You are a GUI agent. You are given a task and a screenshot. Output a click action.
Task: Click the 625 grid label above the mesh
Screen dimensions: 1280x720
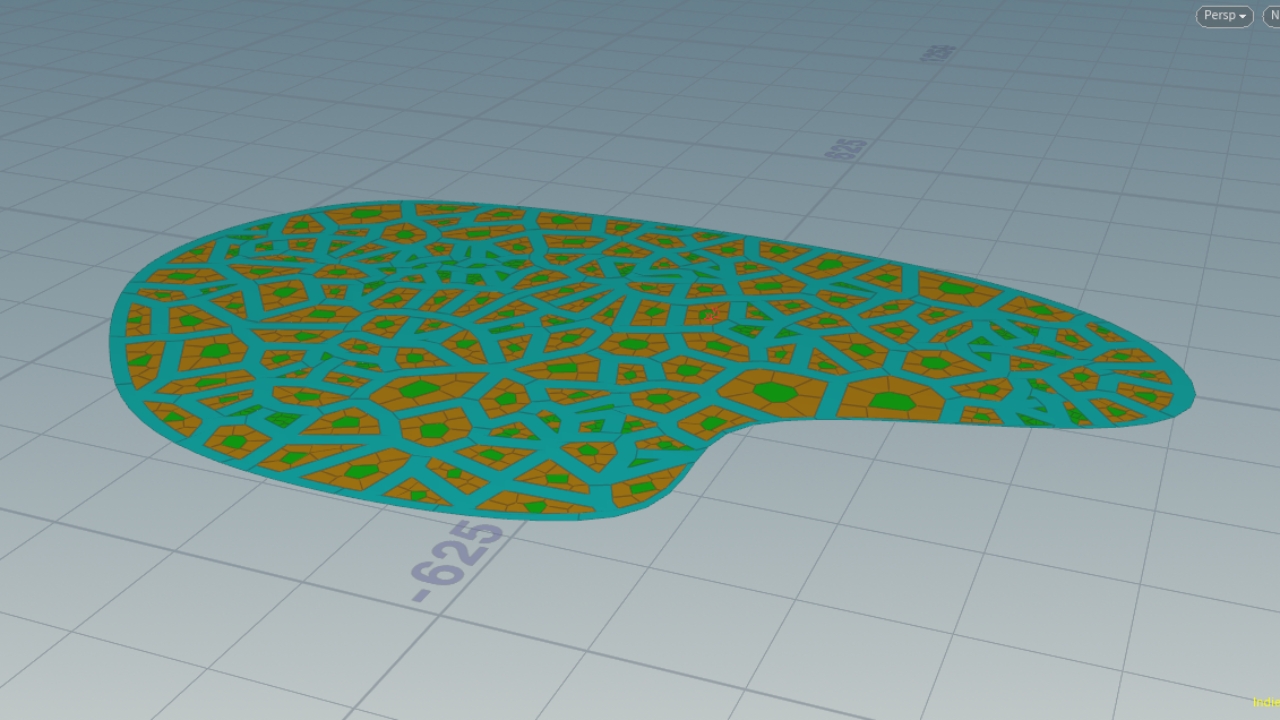[x=846, y=148]
